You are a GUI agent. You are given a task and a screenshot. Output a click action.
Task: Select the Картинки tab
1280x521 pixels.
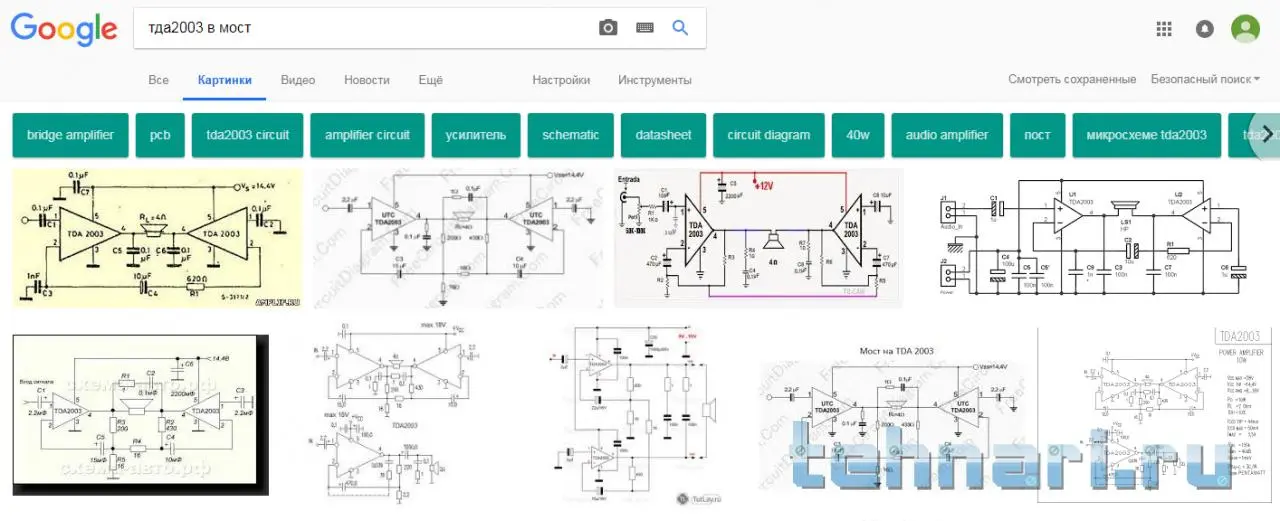225,80
